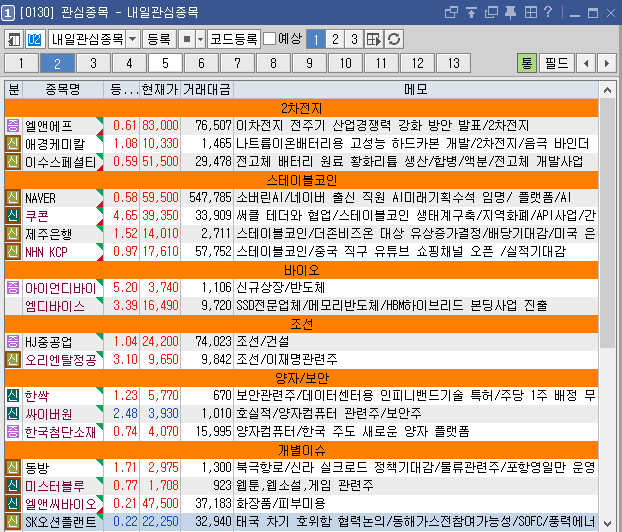622x532 pixels.
Task: Open watchlist tab 13
Action: tap(453, 63)
